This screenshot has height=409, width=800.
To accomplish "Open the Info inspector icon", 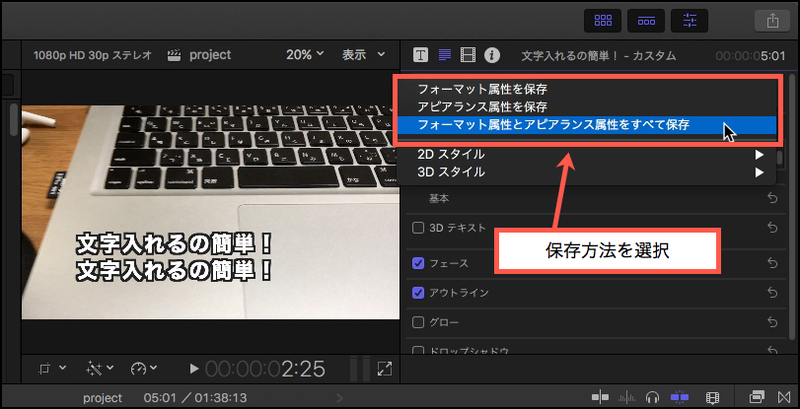I will pos(492,54).
